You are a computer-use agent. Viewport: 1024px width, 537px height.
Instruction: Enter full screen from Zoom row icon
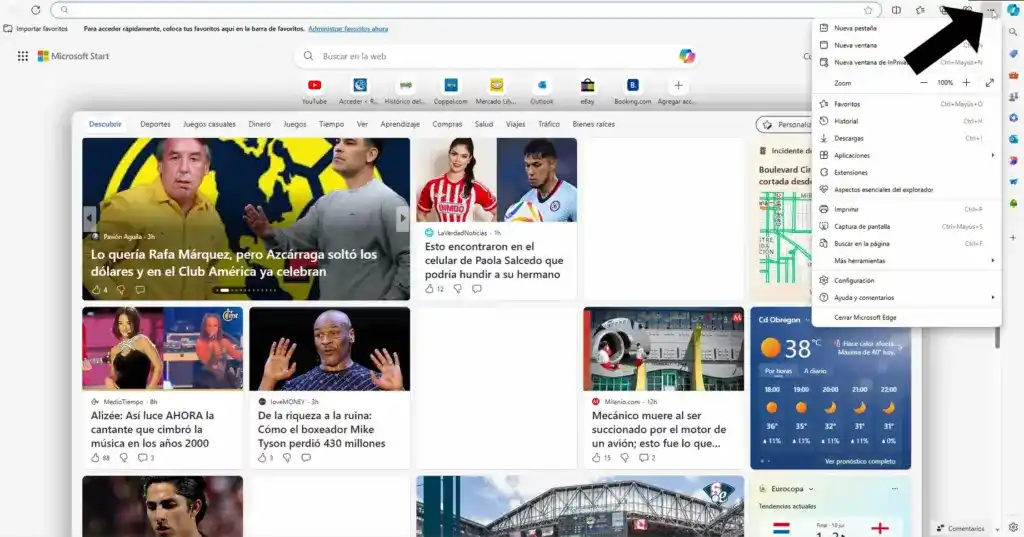point(989,83)
